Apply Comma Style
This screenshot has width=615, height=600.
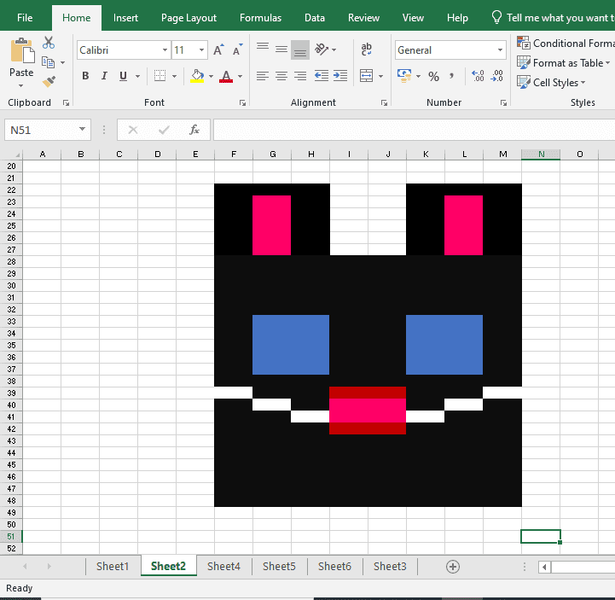[x=451, y=76]
